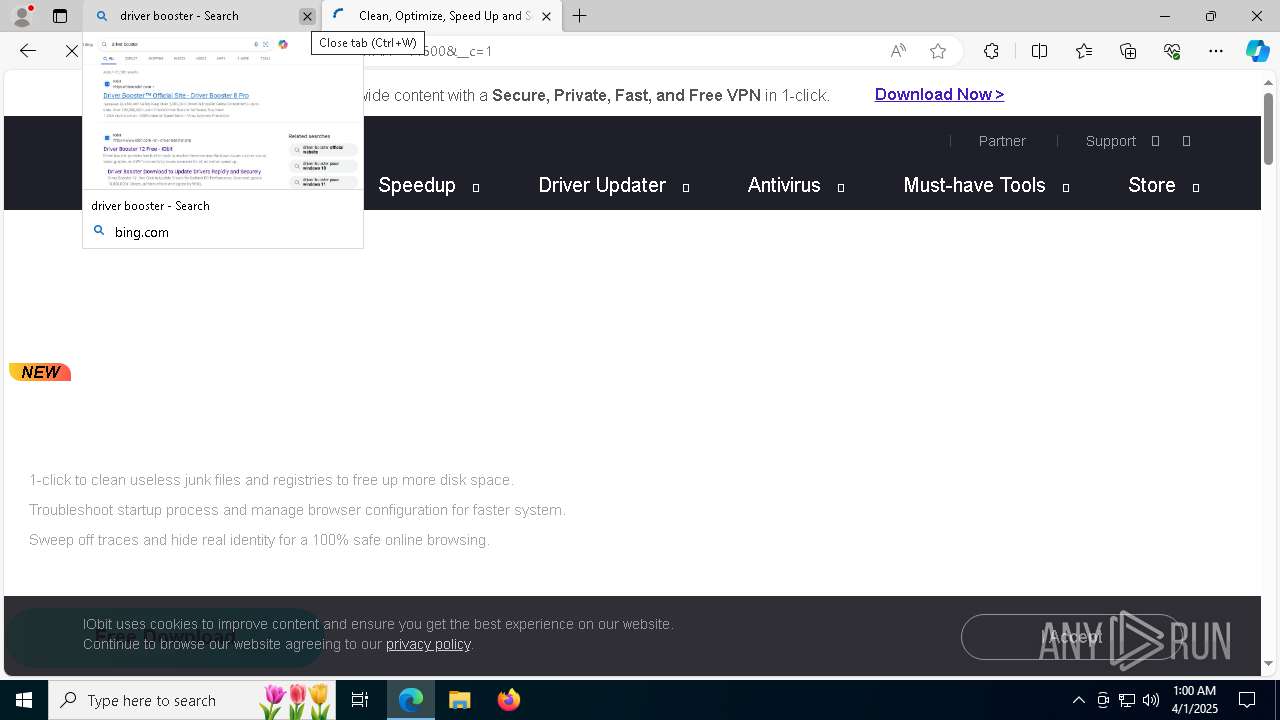Expand the Store dropdown arrow
The image size is (1280, 720).
point(1196,187)
